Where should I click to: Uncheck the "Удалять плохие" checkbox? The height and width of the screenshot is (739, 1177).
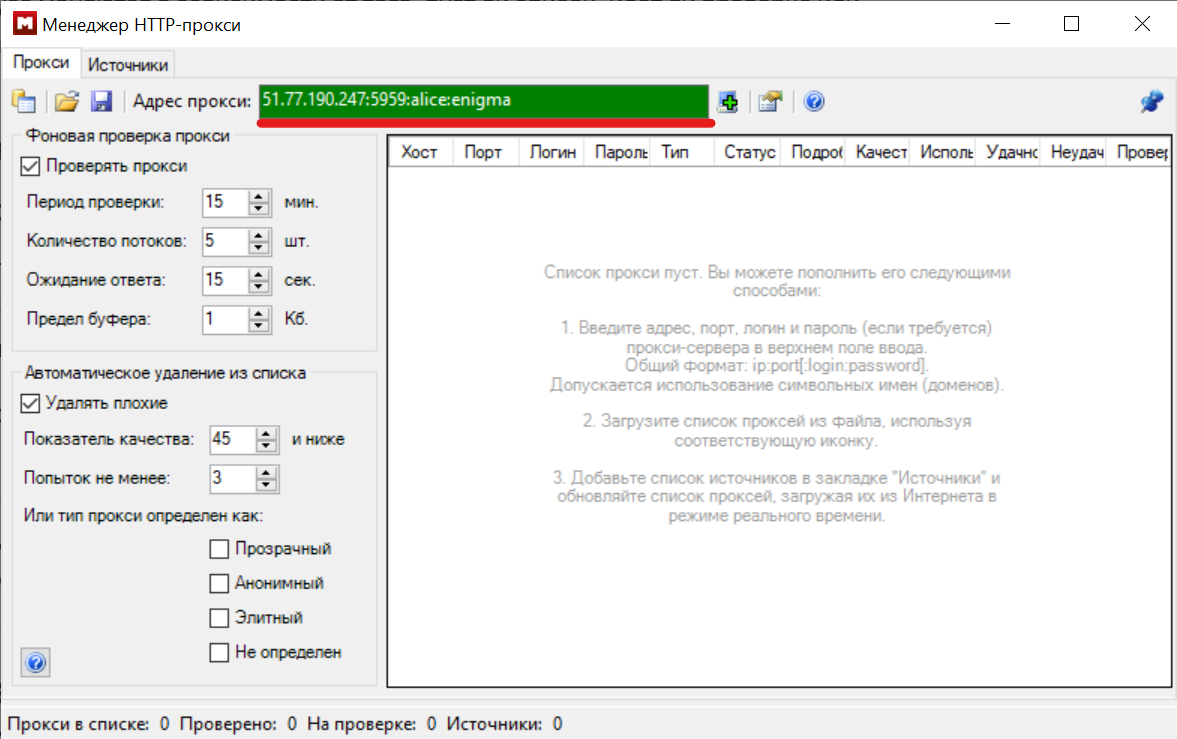[x=30, y=403]
